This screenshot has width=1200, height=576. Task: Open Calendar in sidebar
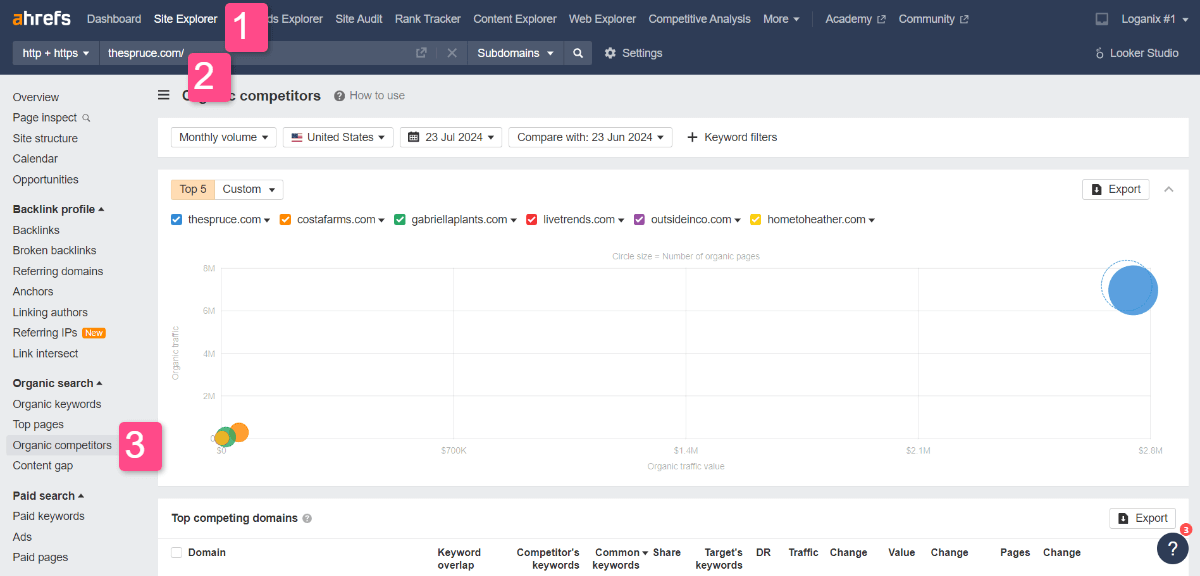35,158
